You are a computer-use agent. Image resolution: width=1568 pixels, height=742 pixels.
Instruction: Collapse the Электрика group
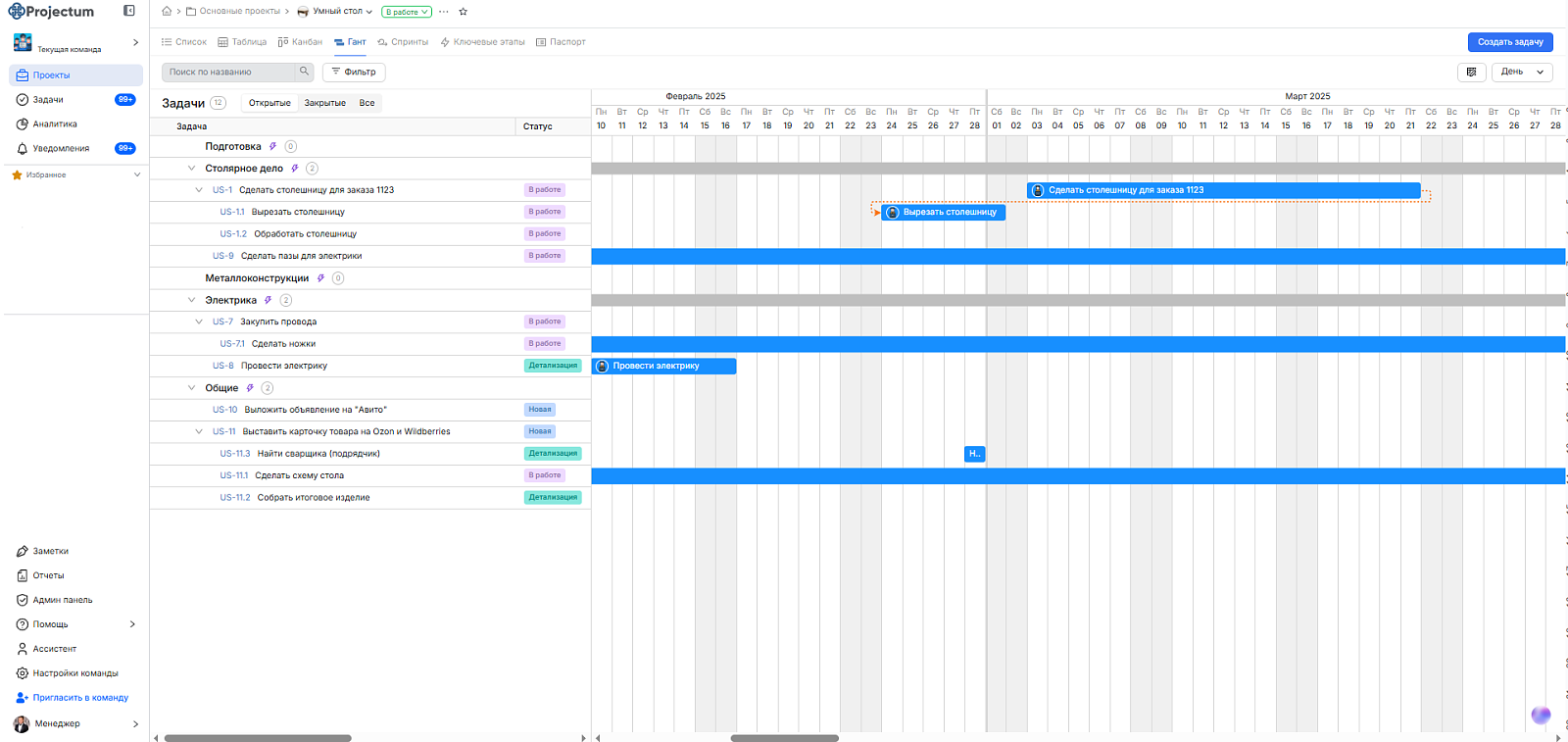point(192,300)
